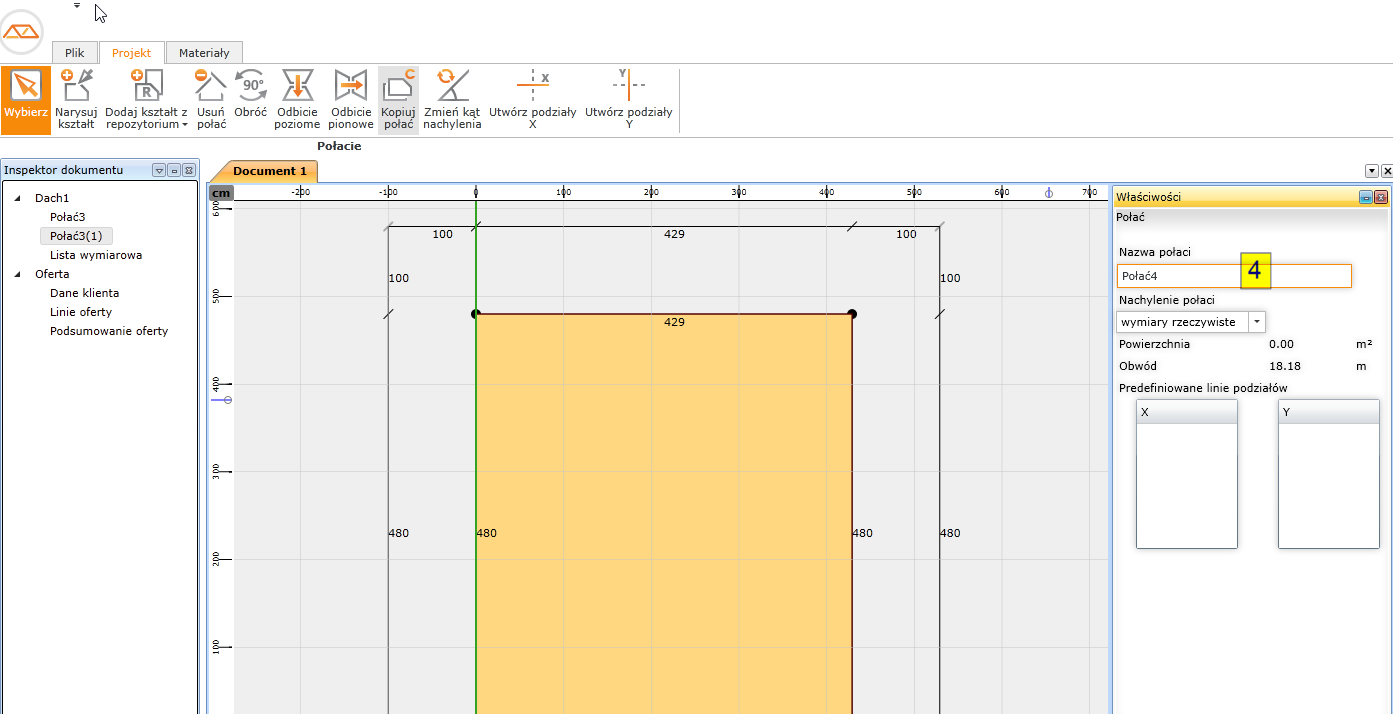Click Kopiuj połać to copy the roof plane

tap(399, 100)
